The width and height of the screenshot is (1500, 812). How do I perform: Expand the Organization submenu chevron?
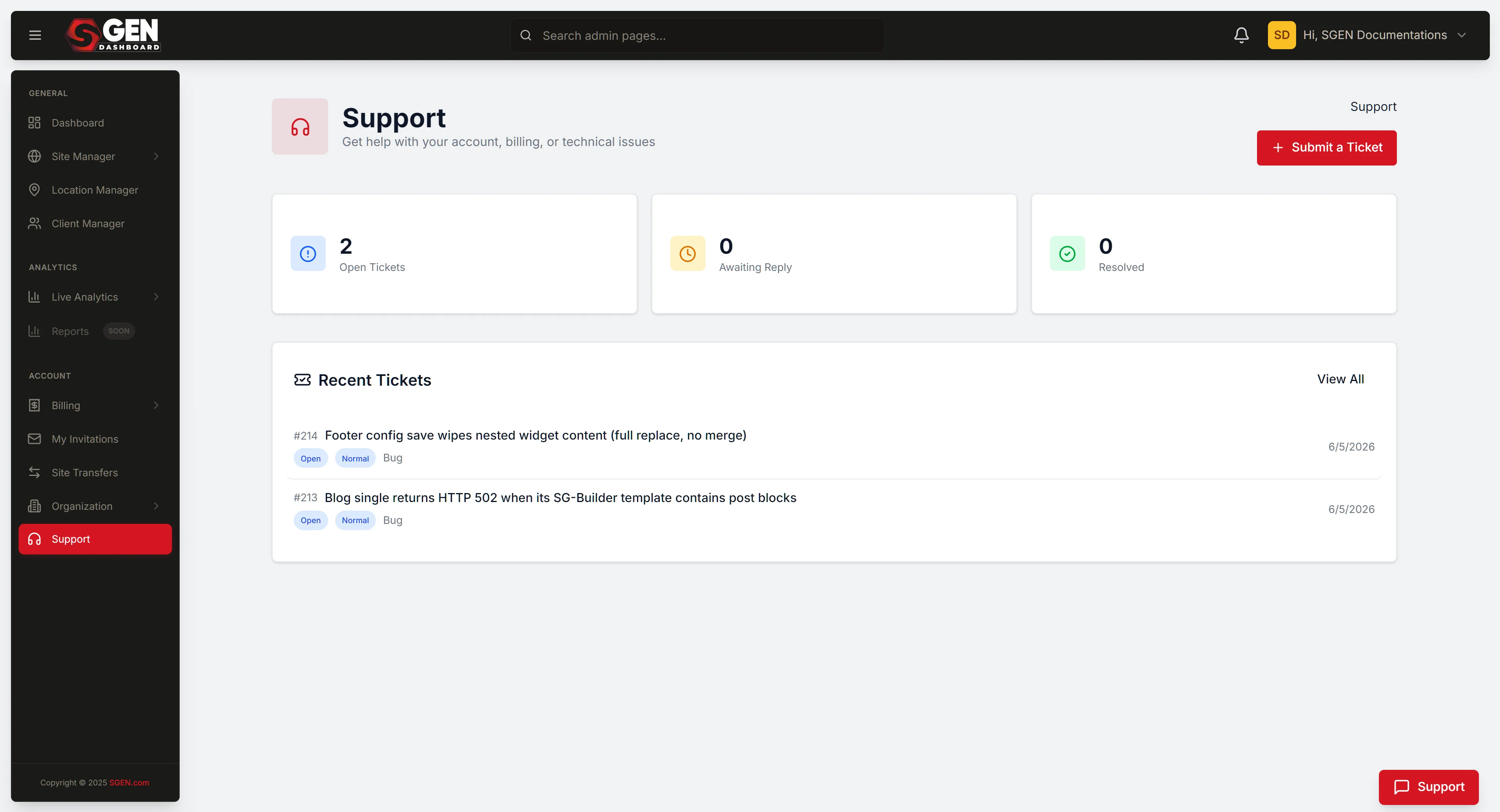[x=156, y=506]
